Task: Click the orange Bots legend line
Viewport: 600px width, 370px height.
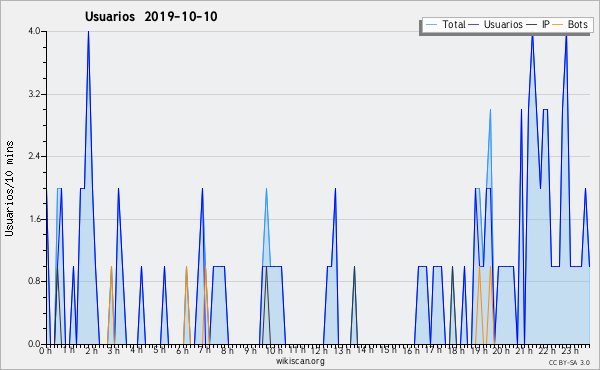Action: [x=558, y=25]
